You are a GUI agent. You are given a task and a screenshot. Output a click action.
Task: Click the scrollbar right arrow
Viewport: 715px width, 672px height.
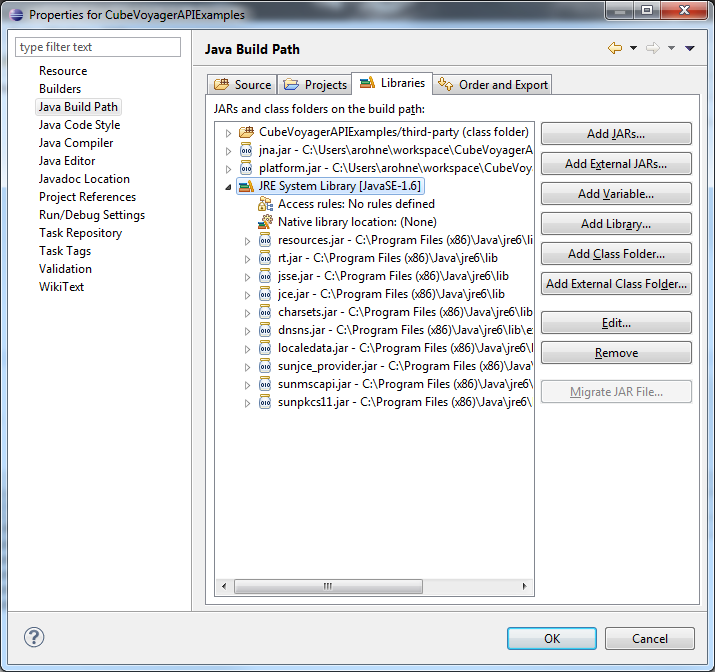click(524, 586)
